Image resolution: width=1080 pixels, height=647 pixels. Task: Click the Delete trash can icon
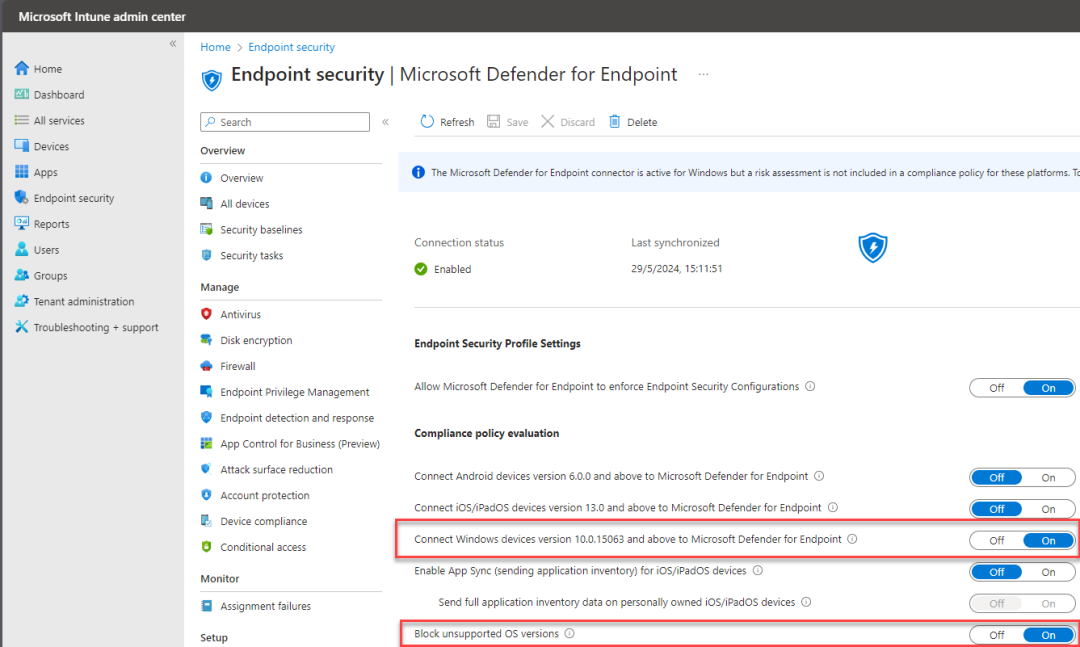pyautogui.click(x=614, y=121)
